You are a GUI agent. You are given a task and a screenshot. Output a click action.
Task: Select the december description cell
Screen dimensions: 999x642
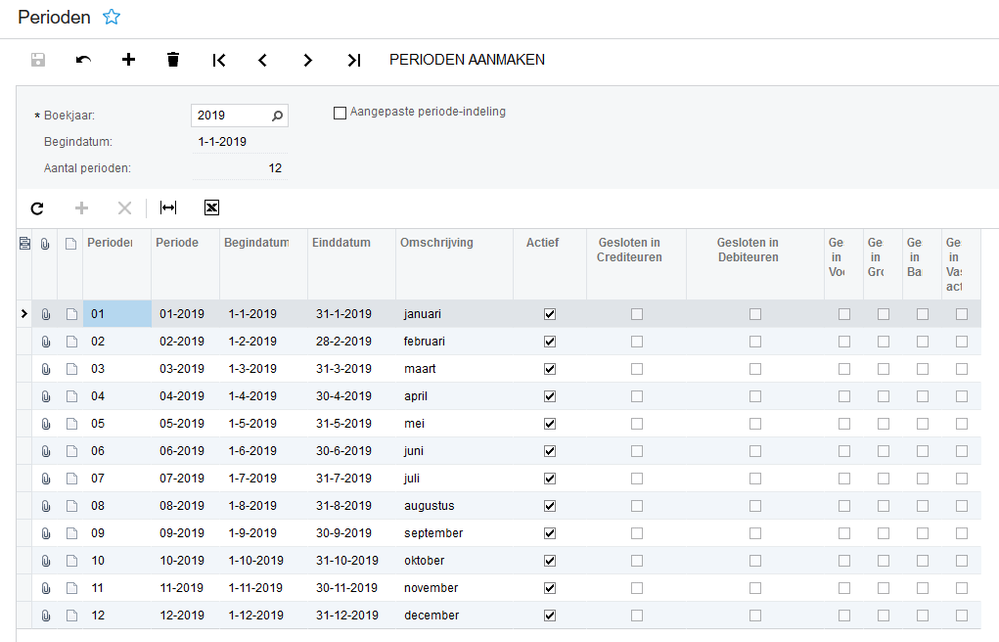[432, 615]
